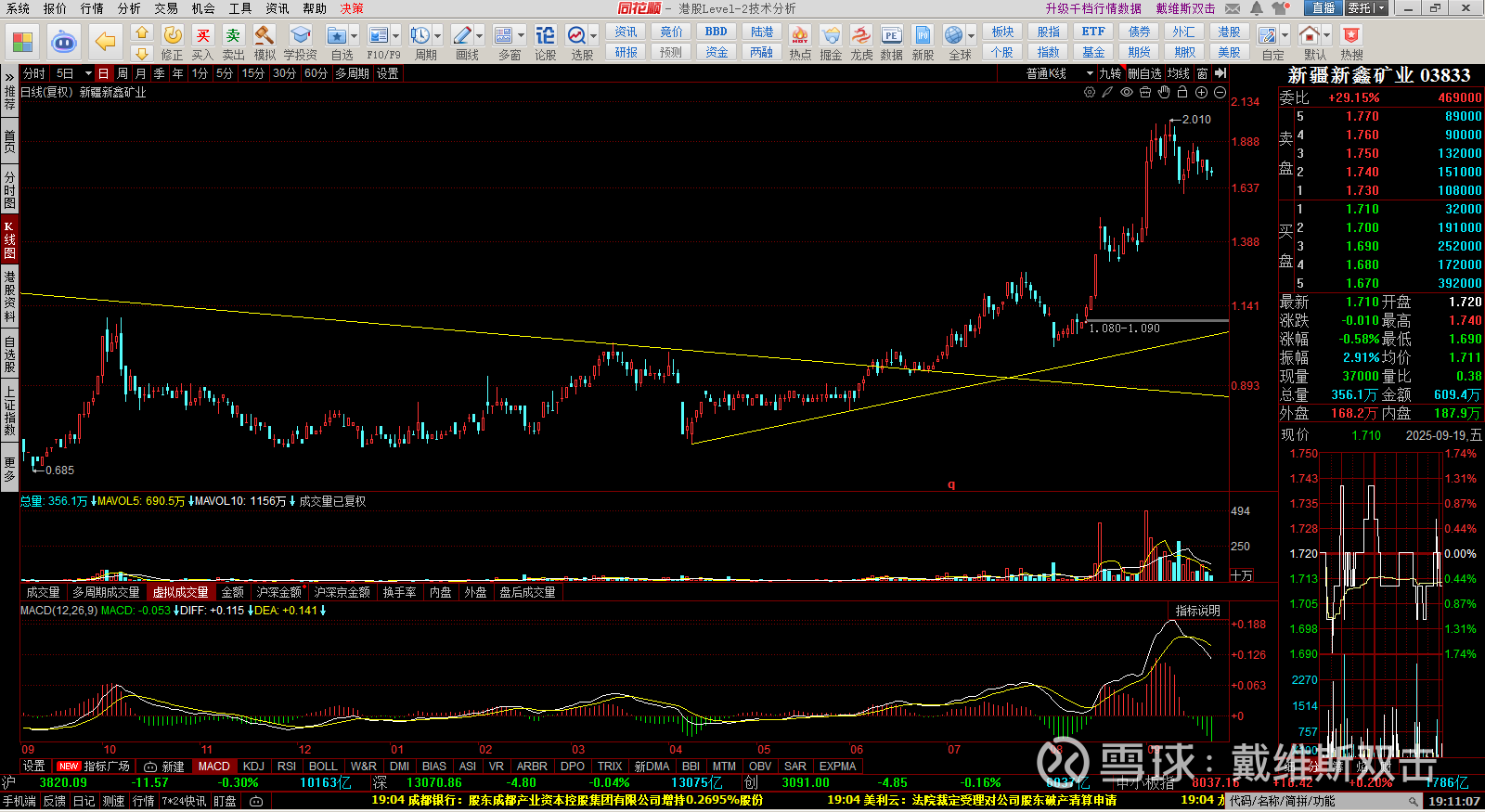Click the 港股 Hong Kong stocks button

pos(1229,32)
